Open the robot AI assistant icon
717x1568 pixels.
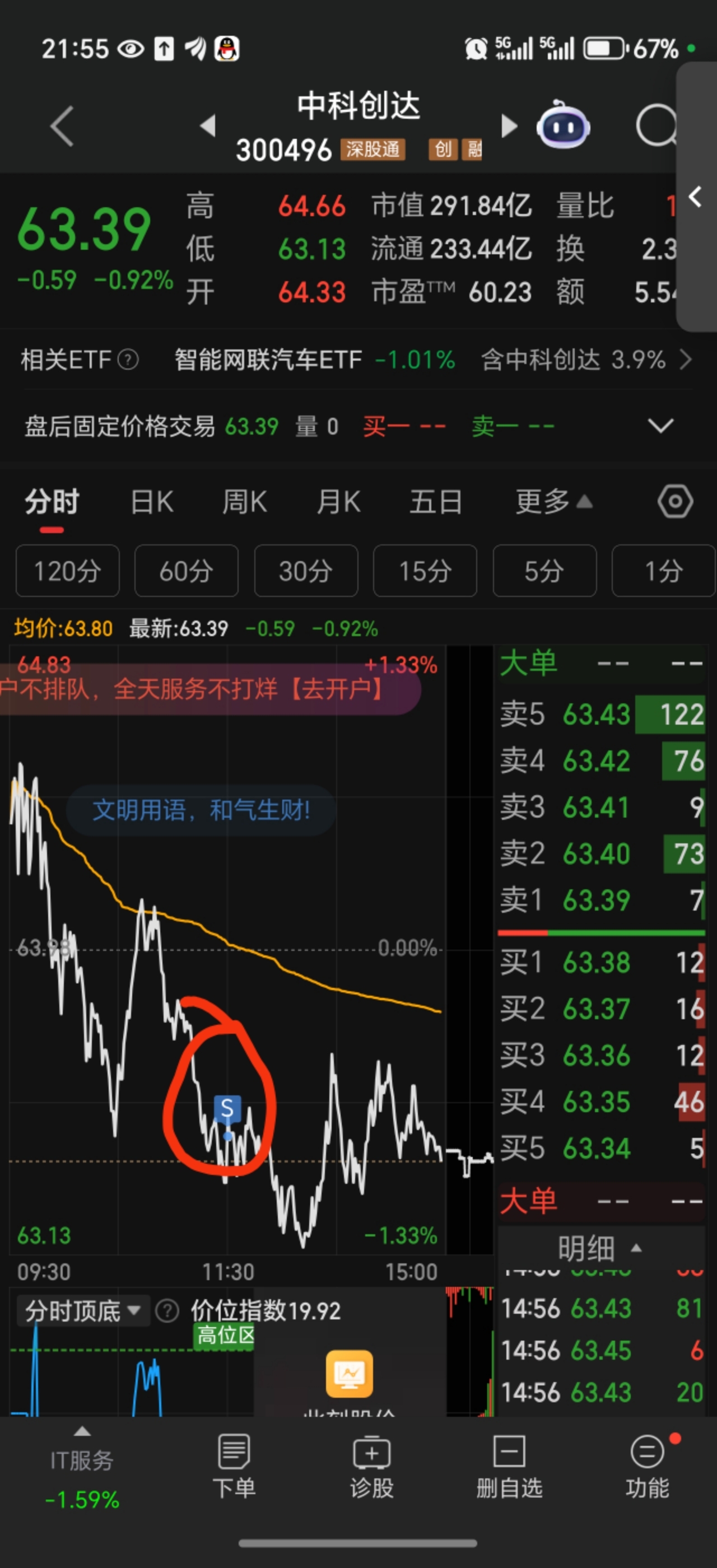(x=563, y=125)
